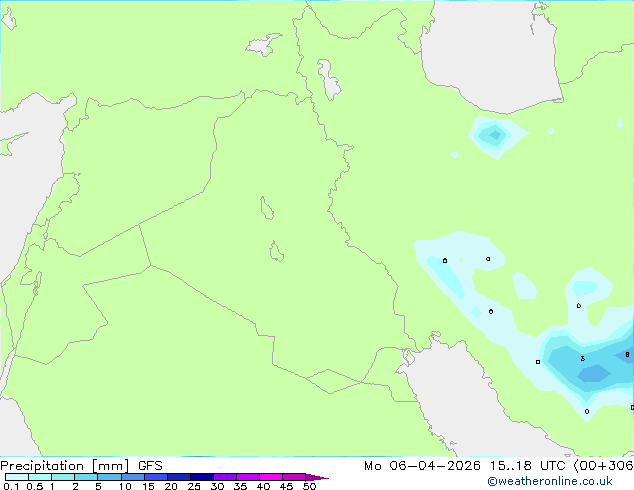
Task: Click the 'Mo' weekday label
Action: pyautogui.click(x=372, y=466)
